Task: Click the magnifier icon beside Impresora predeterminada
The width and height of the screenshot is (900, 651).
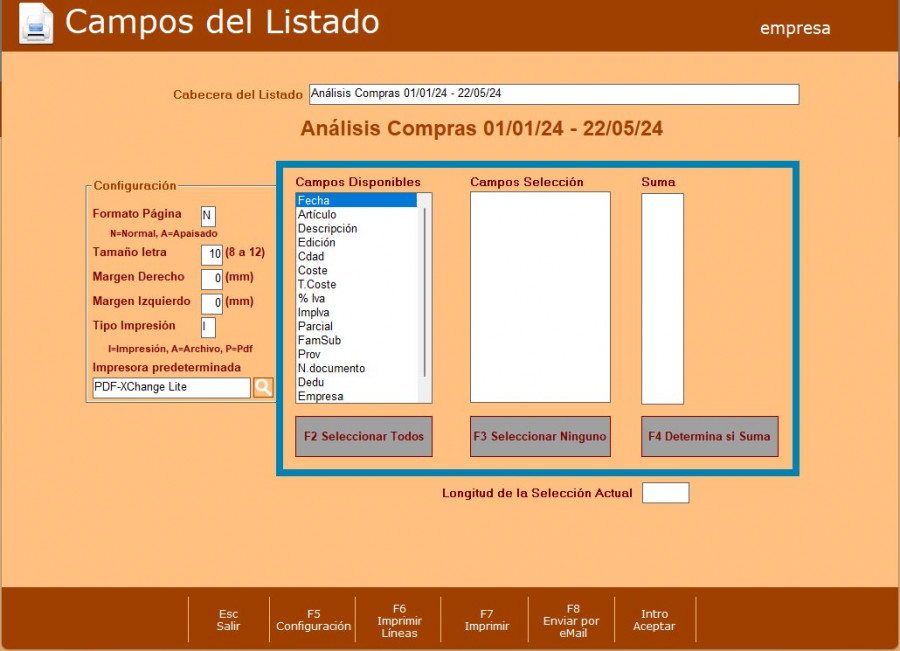Action: 262,387
